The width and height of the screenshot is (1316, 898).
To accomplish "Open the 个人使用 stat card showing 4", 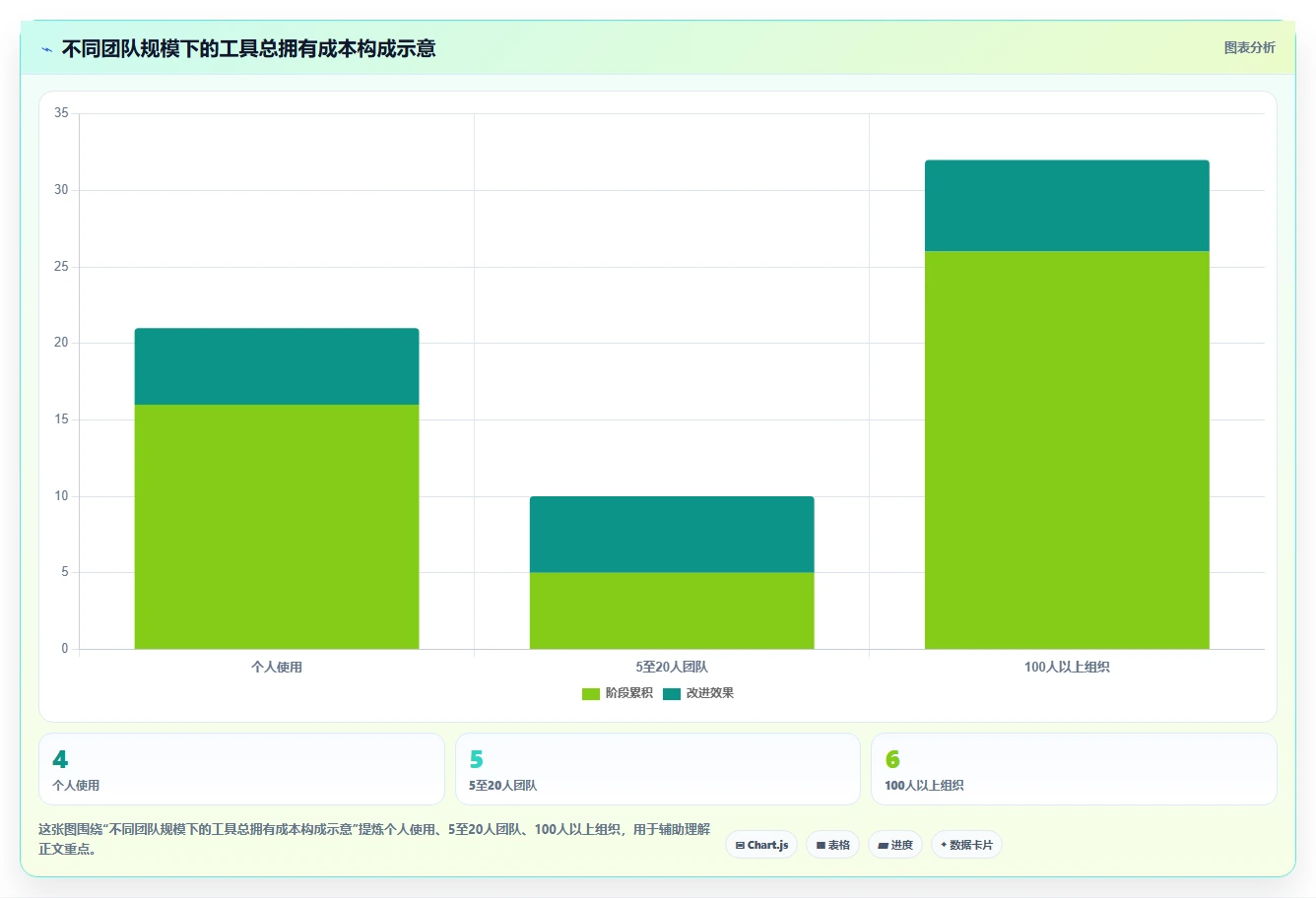I will 241,769.
